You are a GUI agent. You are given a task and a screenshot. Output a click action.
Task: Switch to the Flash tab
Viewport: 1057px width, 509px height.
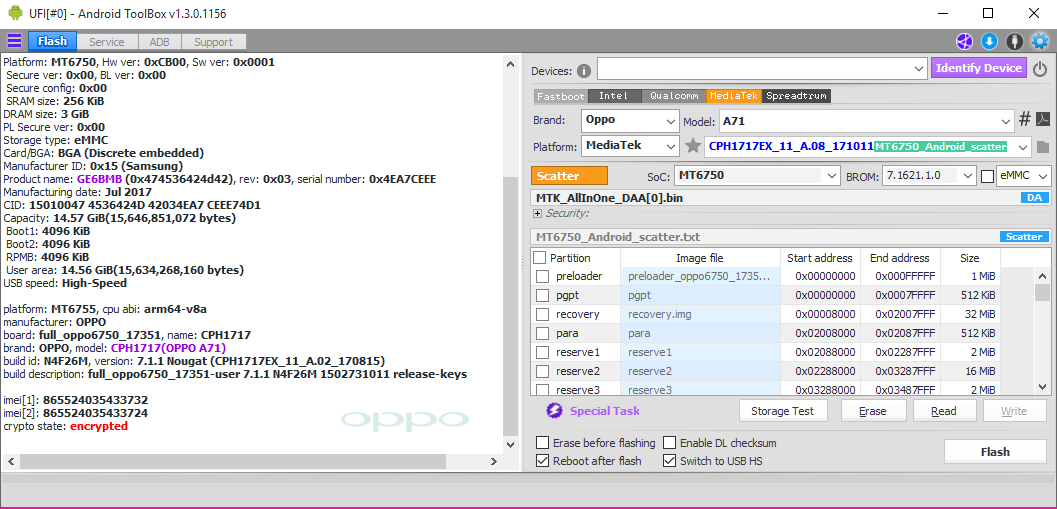pos(52,41)
